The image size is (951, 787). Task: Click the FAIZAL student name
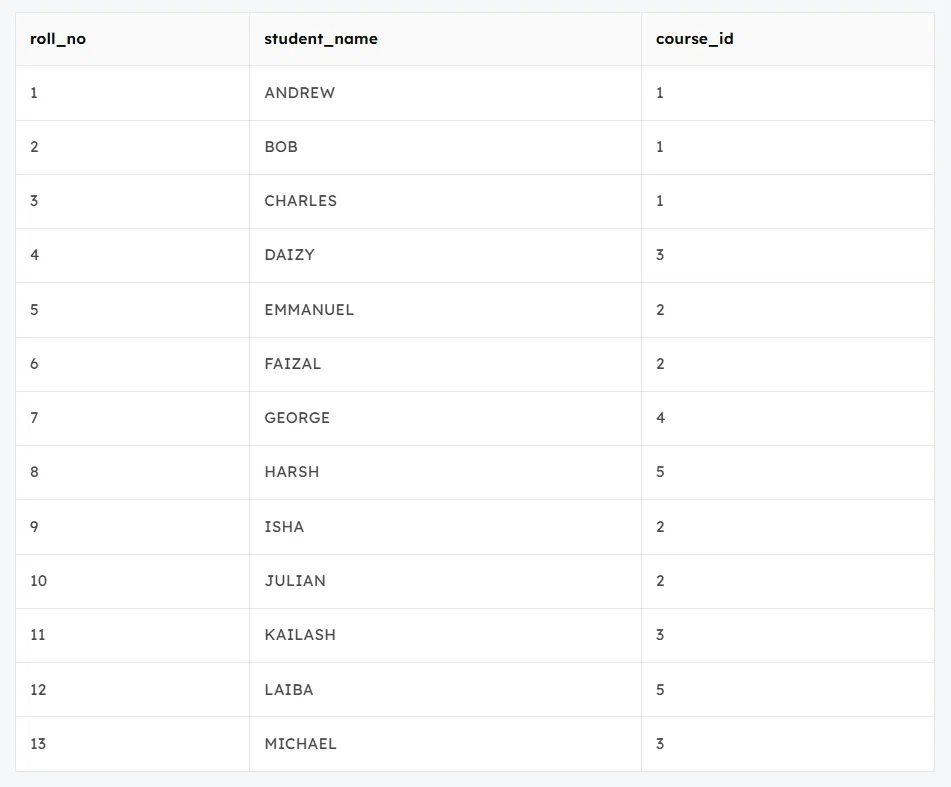click(293, 364)
